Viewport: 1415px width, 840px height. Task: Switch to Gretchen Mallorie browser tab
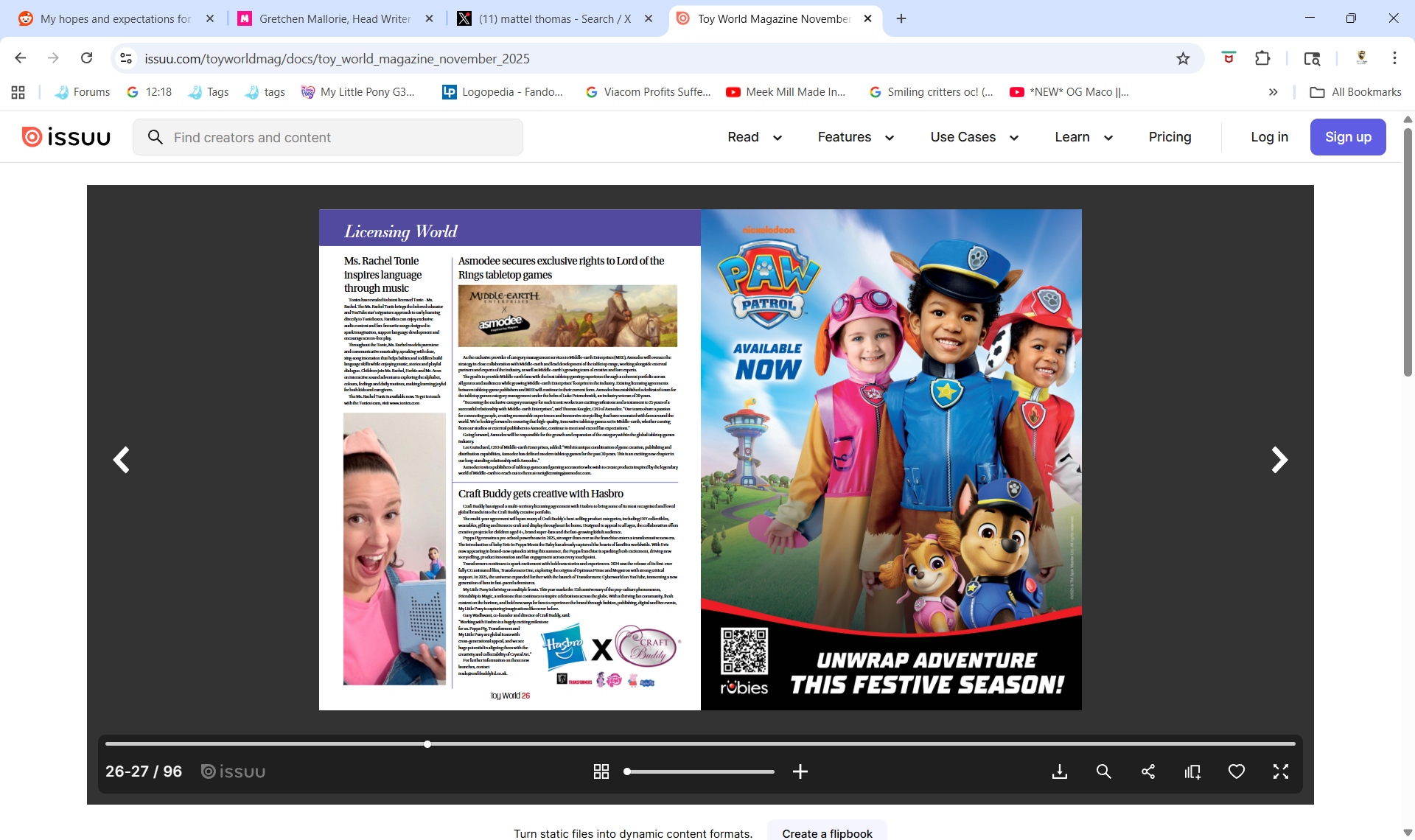pos(335,18)
